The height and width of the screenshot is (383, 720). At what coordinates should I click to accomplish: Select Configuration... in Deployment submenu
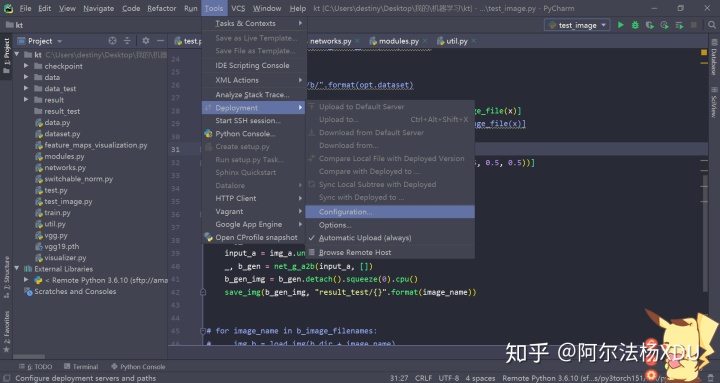[x=390, y=212]
